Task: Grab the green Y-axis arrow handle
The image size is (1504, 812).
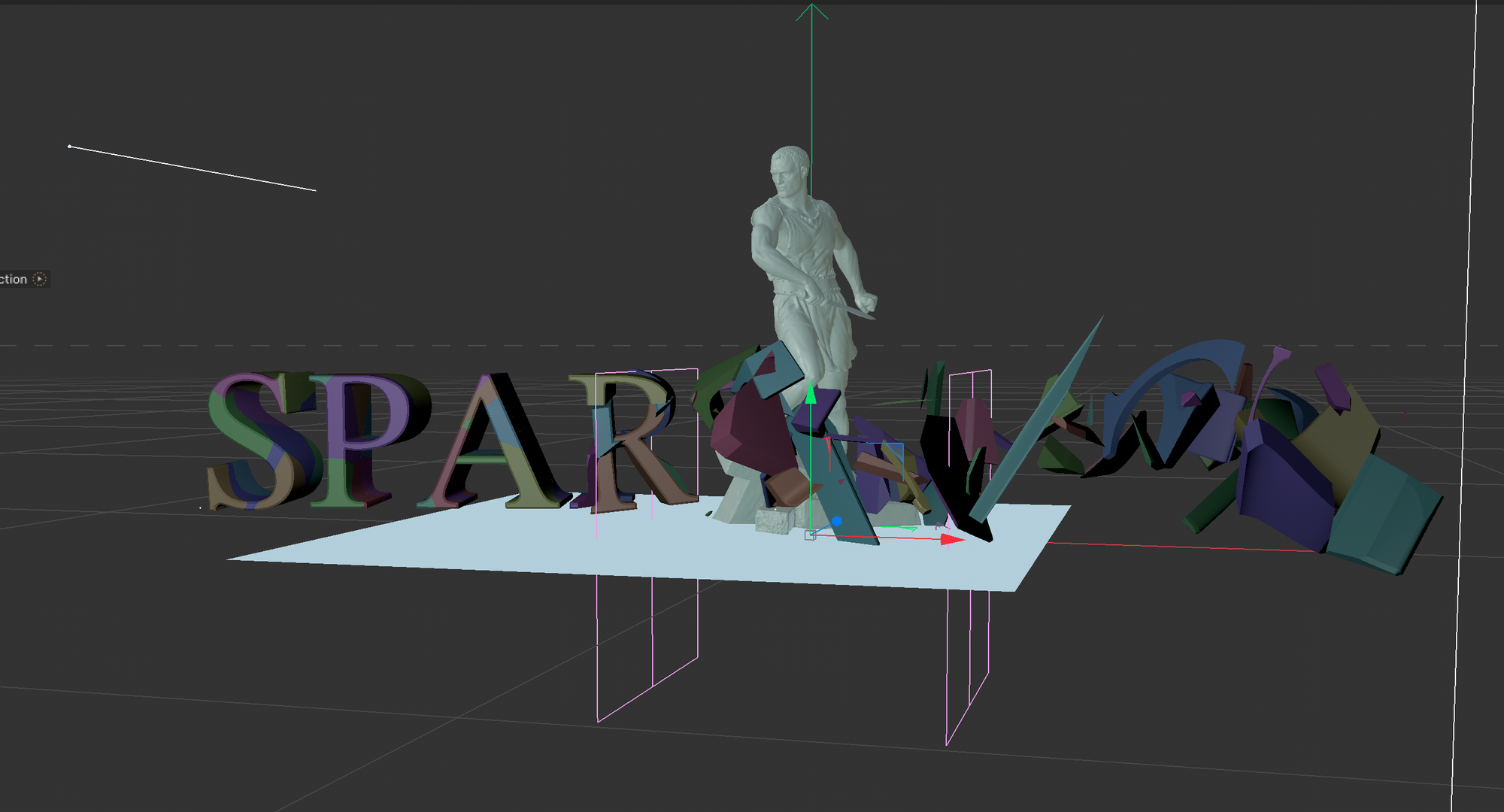Action: (811, 394)
